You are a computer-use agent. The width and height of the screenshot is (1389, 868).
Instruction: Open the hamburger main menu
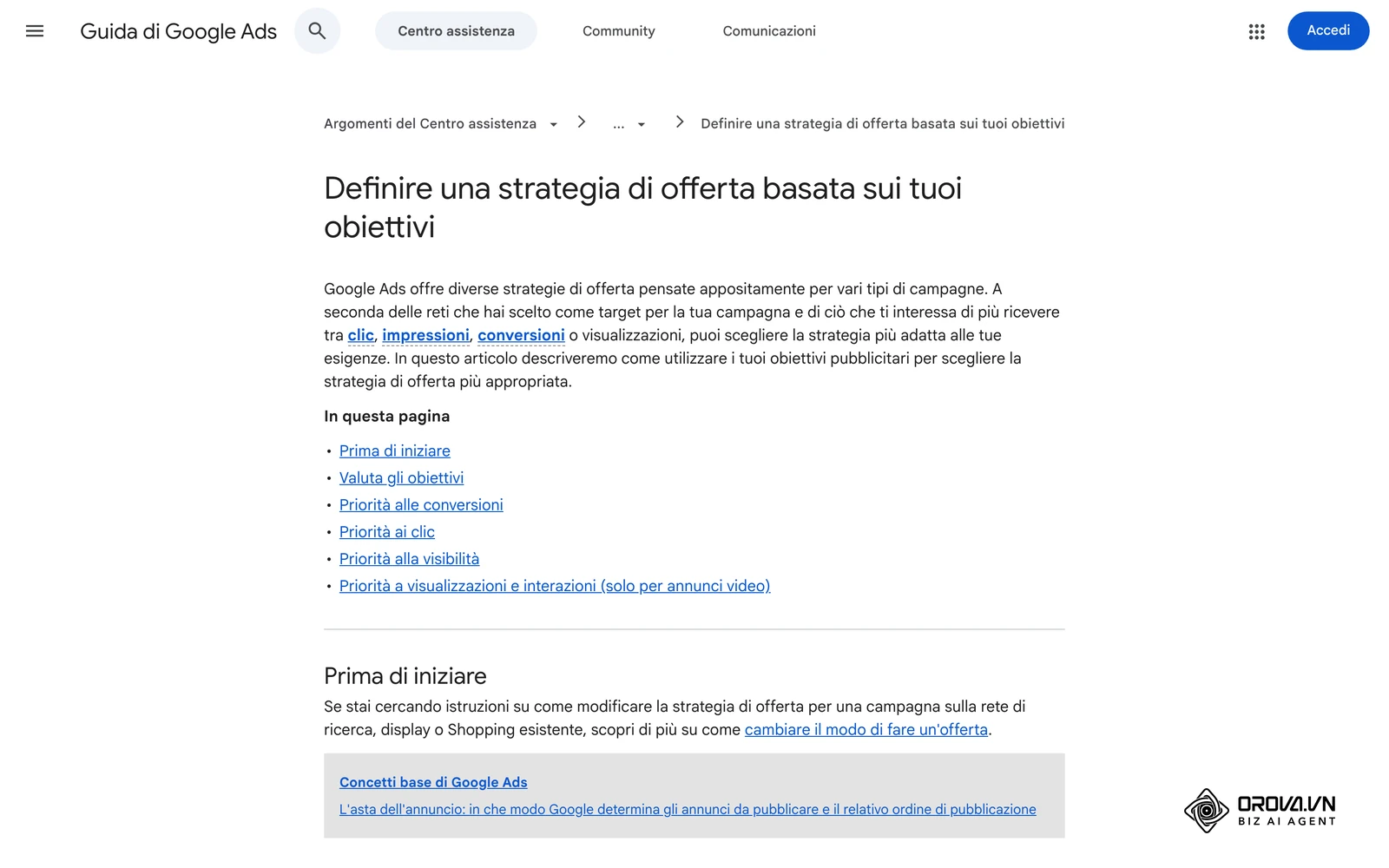tap(35, 31)
